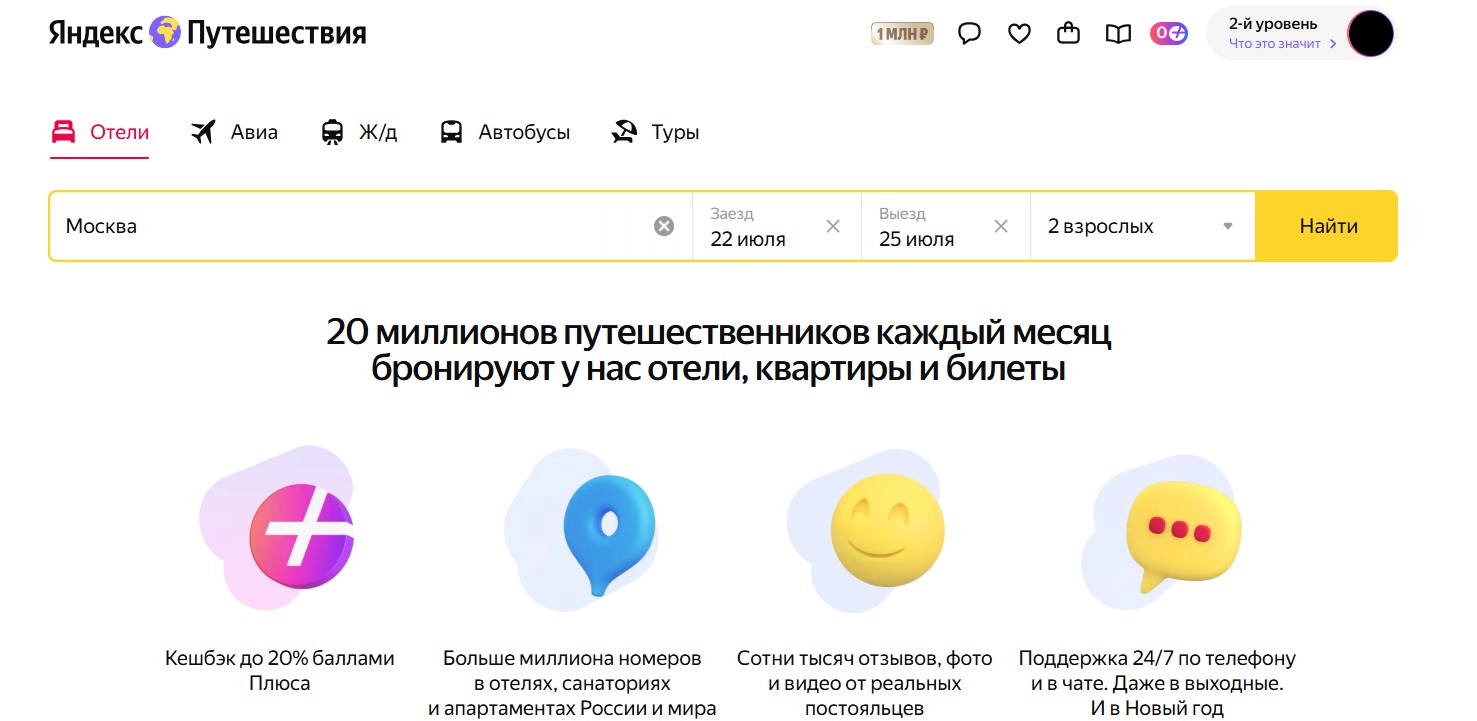Switch to the Автобусы tab
Screen dimensions: 1477x721
point(505,132)
